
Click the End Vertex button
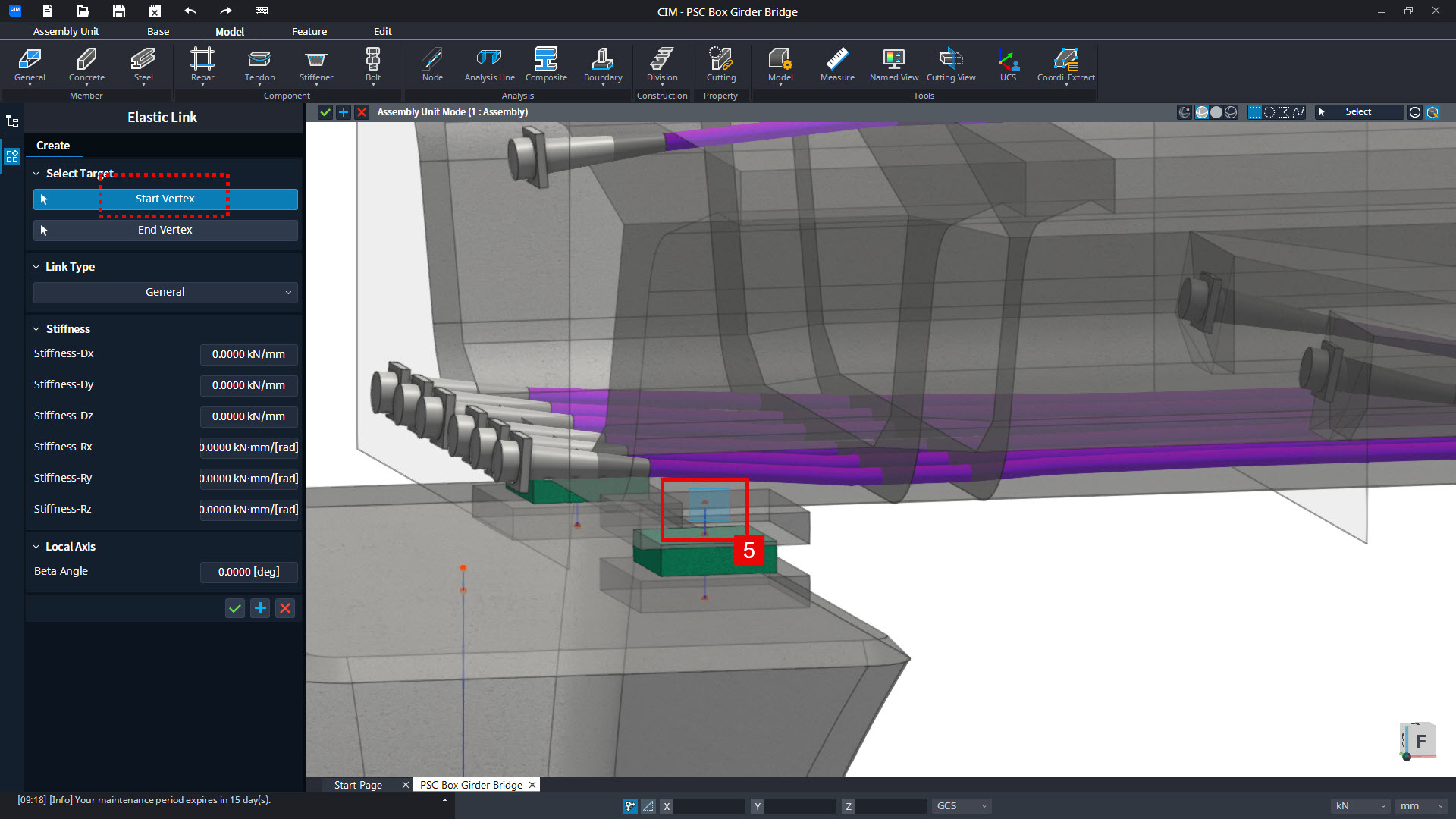[x=165, y=230]
